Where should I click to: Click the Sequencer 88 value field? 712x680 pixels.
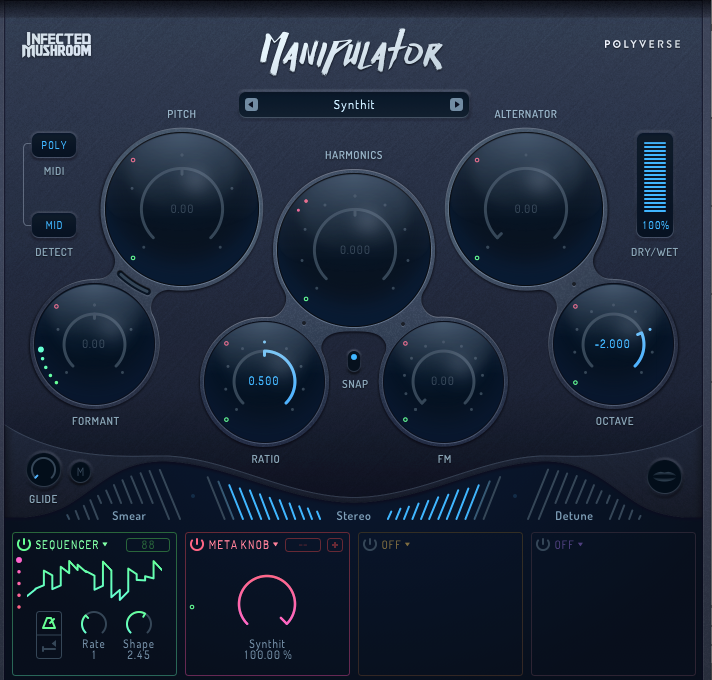(148, 545)
